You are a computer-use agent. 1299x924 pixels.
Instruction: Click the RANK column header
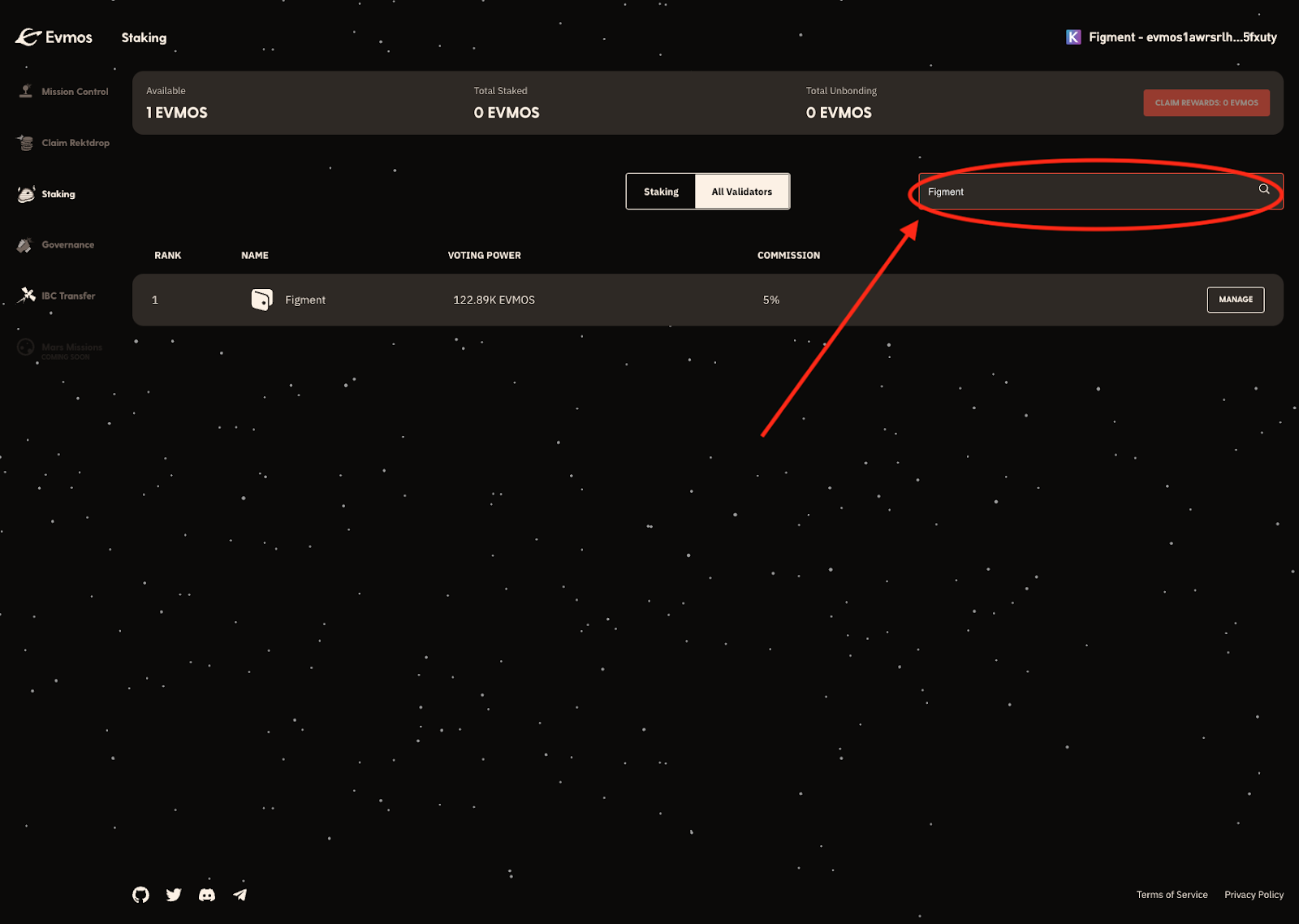point(168,255)
